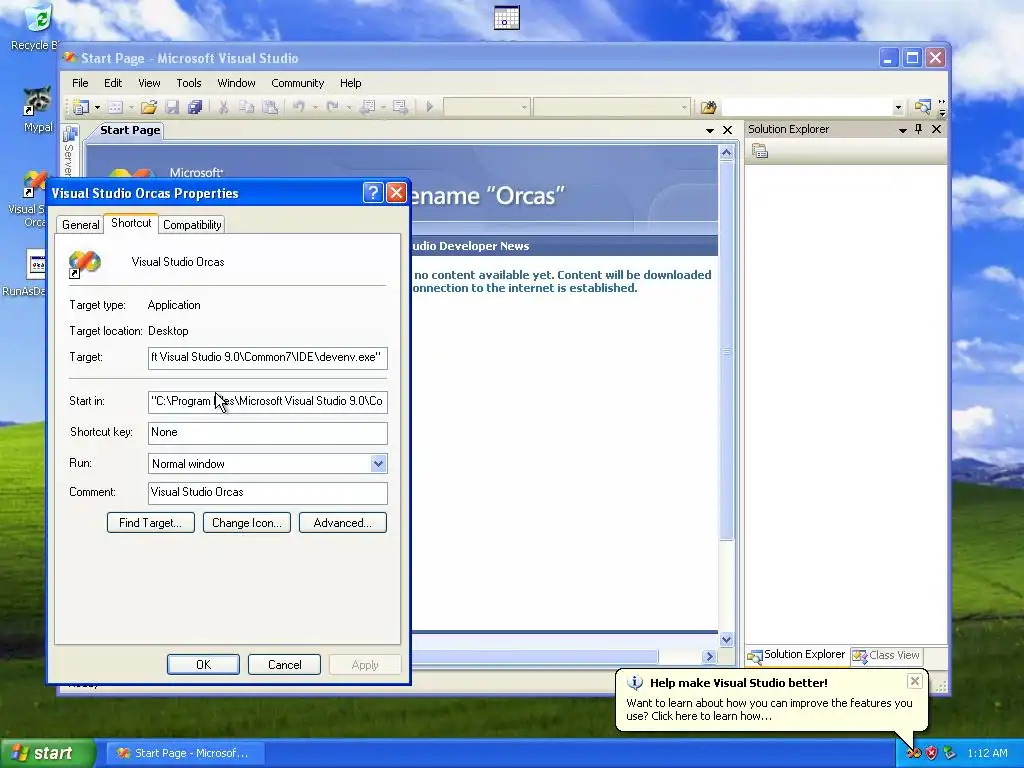Click the Start Page scroll up arrow
Screen dimensions: 1024x768
point(726,153)
